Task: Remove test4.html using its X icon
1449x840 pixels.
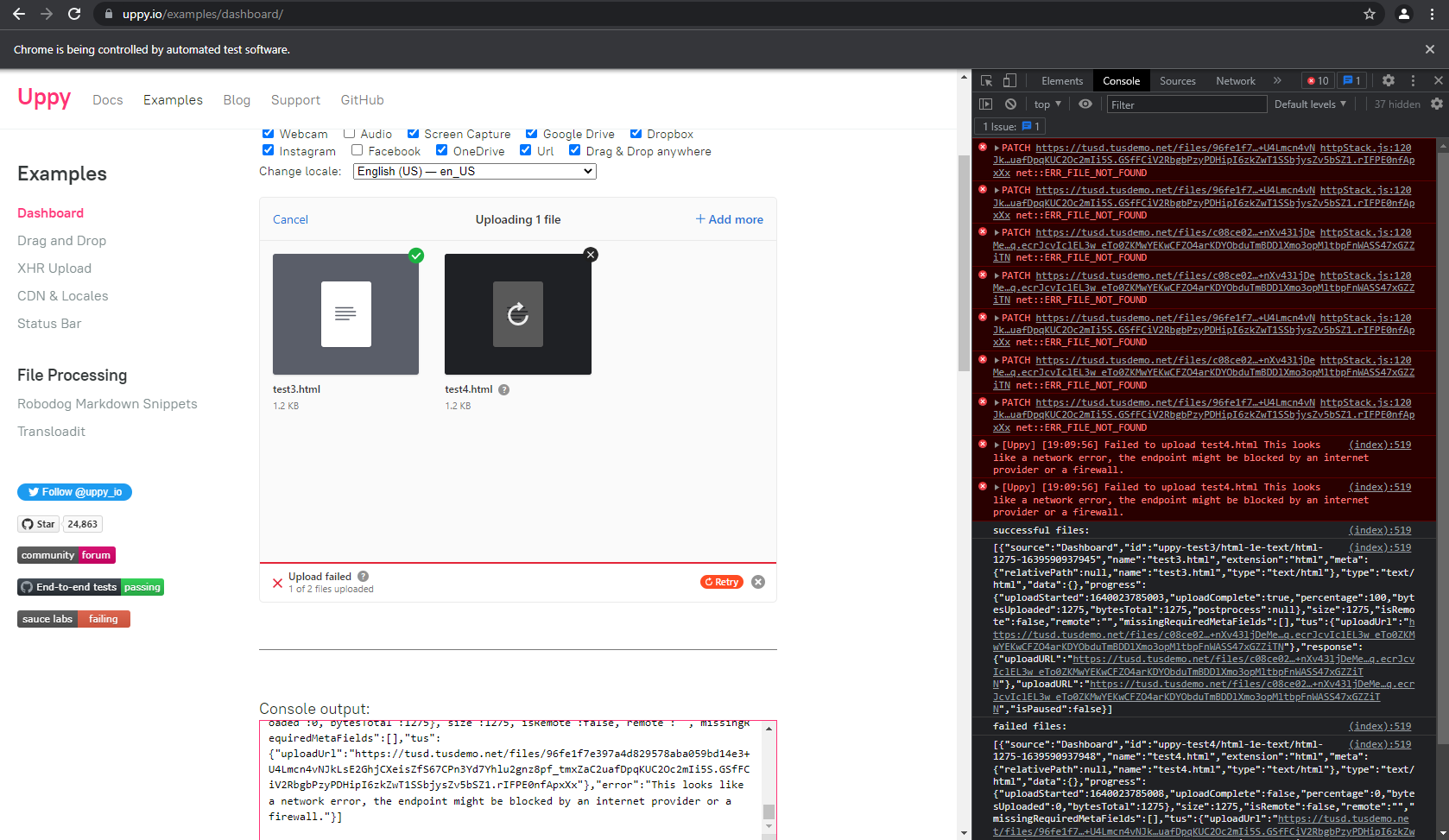Action: tap(591, 255)
